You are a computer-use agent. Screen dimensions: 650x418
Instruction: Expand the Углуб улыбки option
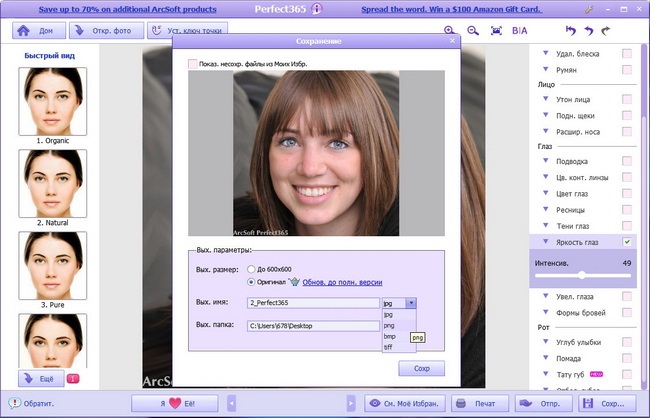(x=546, y=341)
